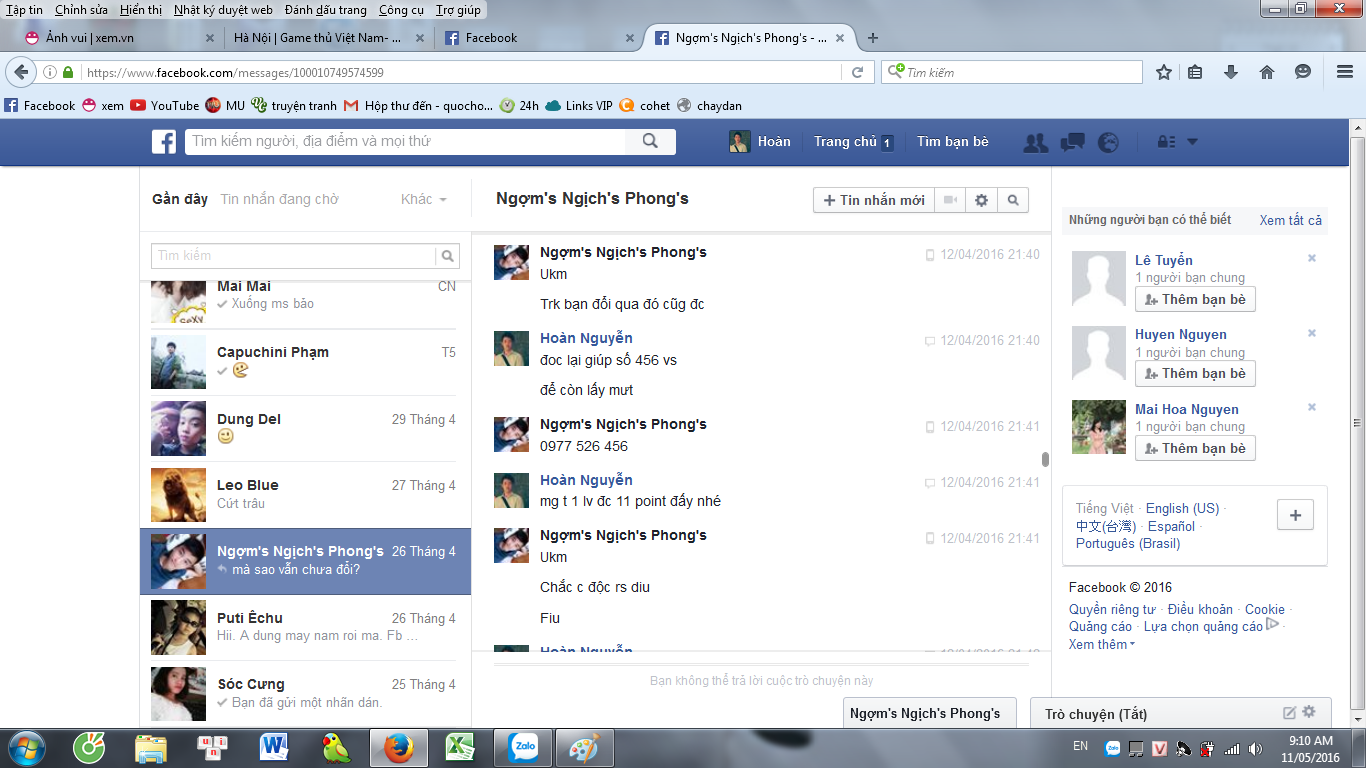Image resolution: width=1366 pixels, height=768 pixels.
Task: Click the Facebook logo icon
Action: tap(164, 142)
